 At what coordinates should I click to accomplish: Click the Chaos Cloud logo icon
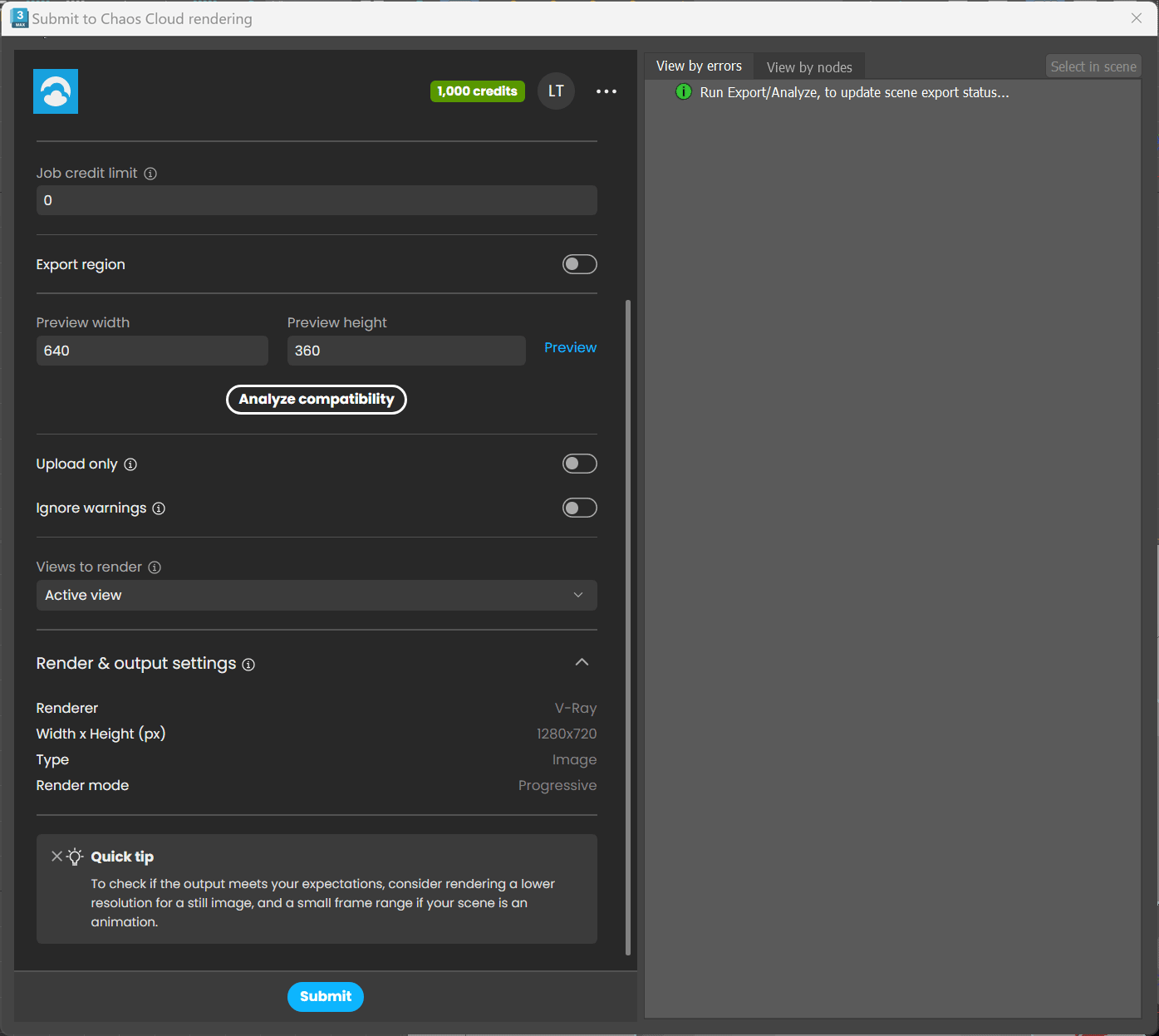tap(55, 91)
